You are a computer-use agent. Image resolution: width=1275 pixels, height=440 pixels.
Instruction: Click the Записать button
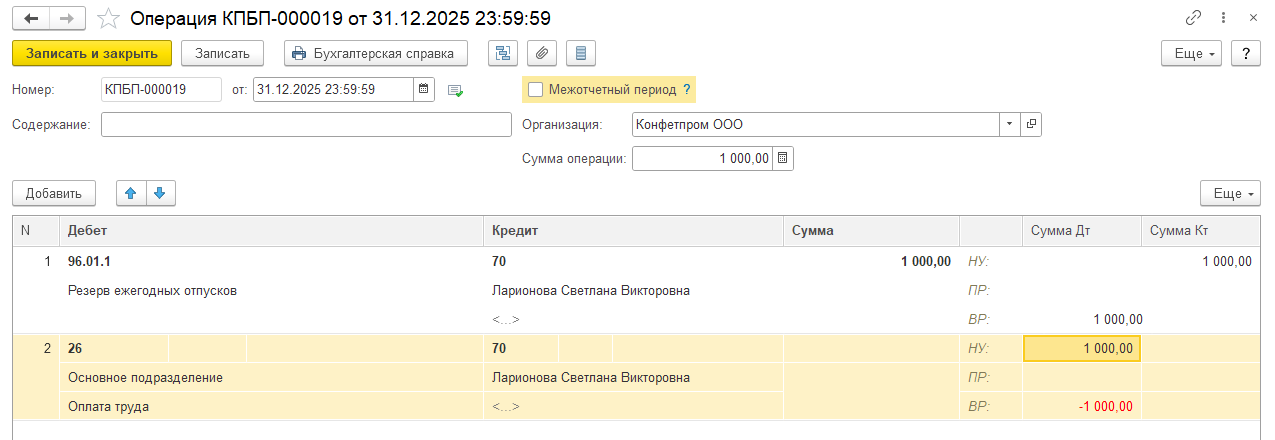click(222, 53)
